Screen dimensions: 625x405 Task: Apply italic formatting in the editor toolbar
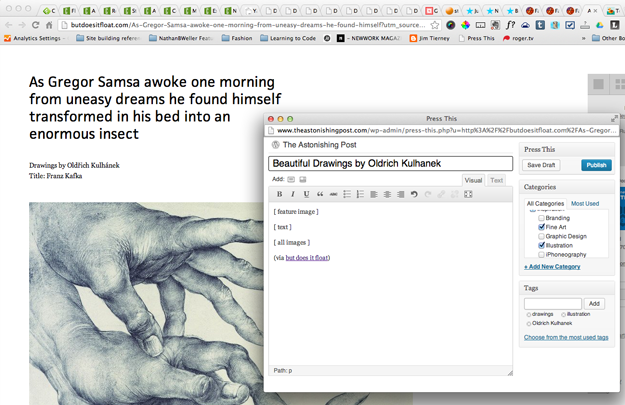pyautogui.click(x=293, y=194)
